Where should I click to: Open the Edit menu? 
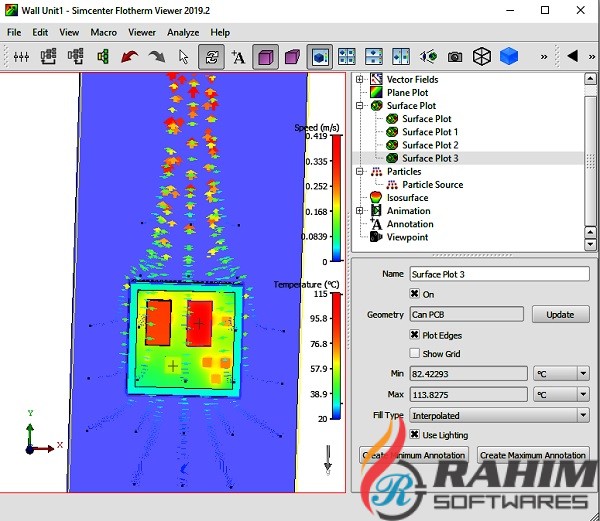pyautogui.click(x=40, y=33)
